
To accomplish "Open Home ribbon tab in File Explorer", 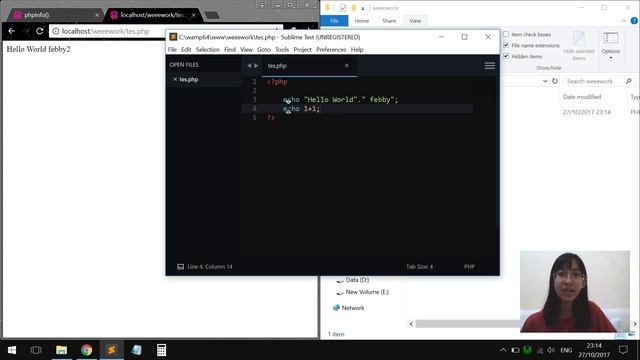I will coord(362,21).
